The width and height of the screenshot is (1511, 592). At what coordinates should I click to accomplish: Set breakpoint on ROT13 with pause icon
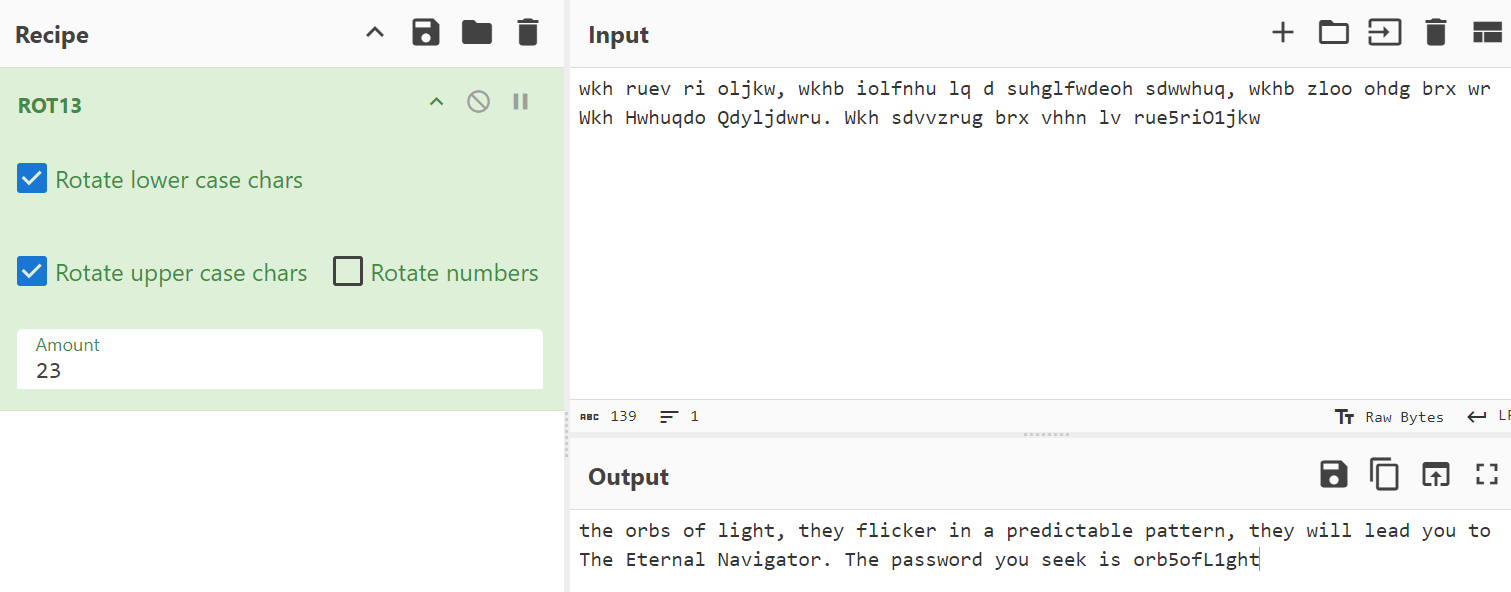click(x=520, y=101)
